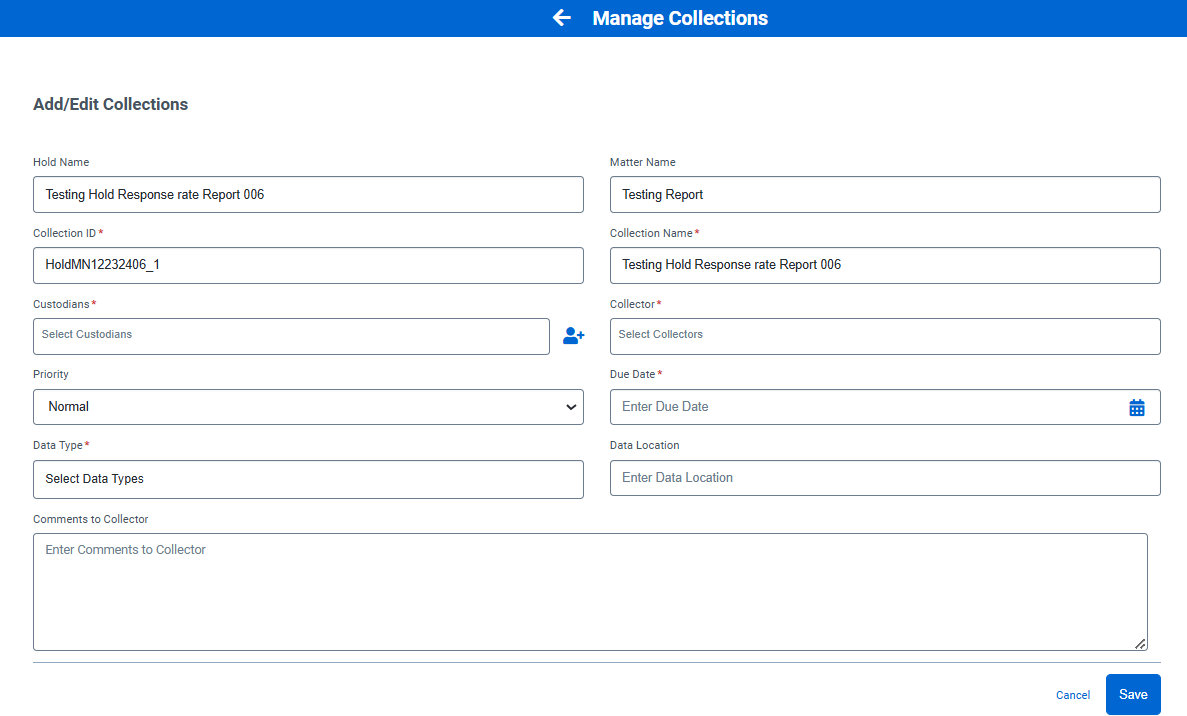This screenshot has width=1187, height=716.
Task: Click the Matter Name label
Action: point(643,162)
